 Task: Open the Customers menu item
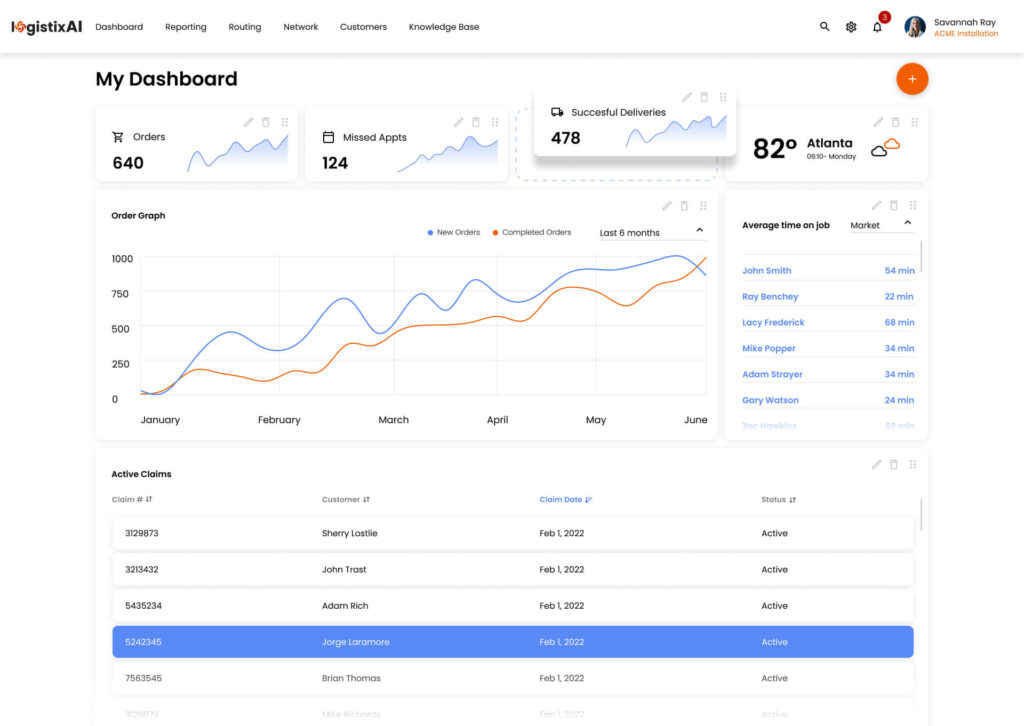point(363,27)
